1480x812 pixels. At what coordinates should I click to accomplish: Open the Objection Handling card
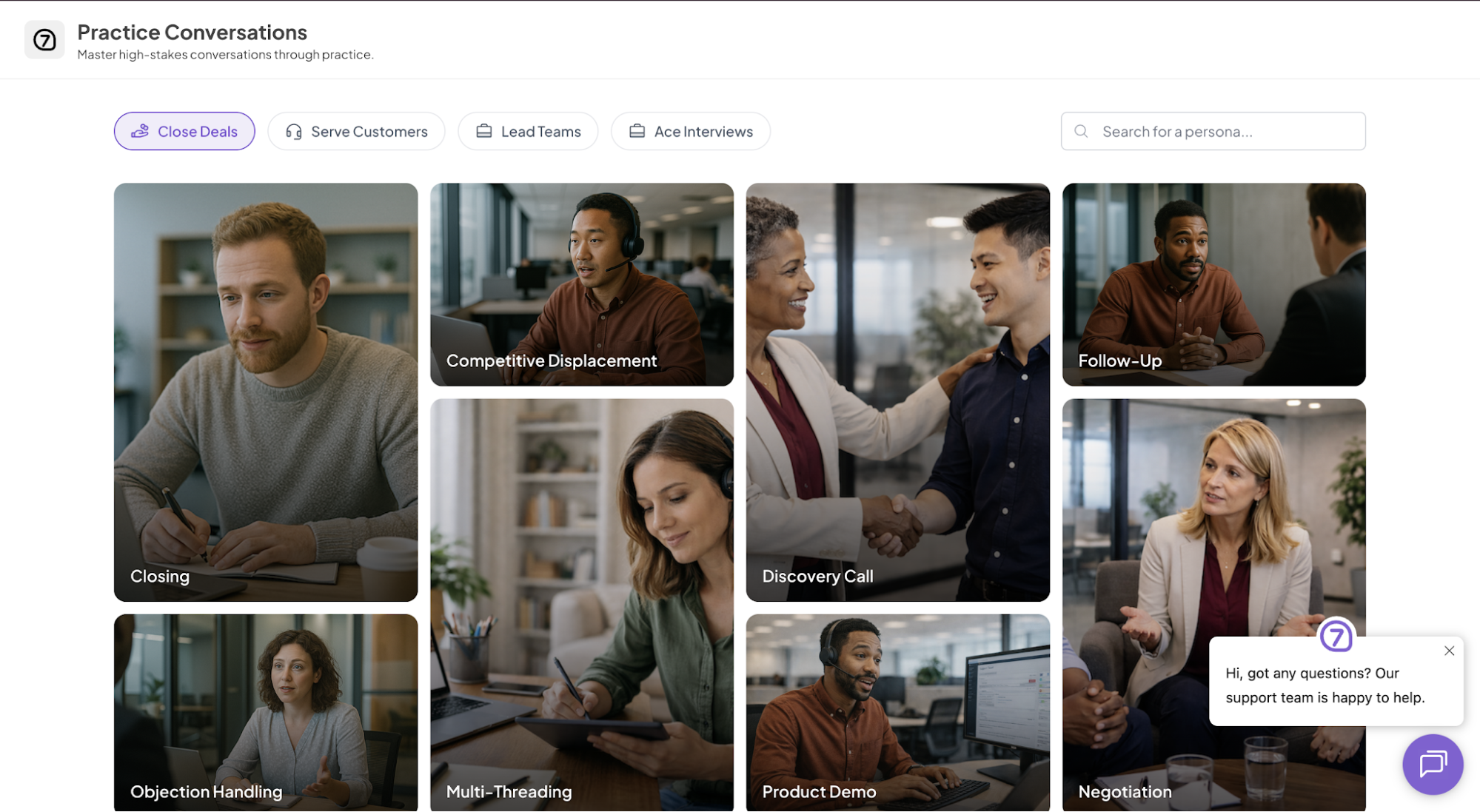[266, 713]
